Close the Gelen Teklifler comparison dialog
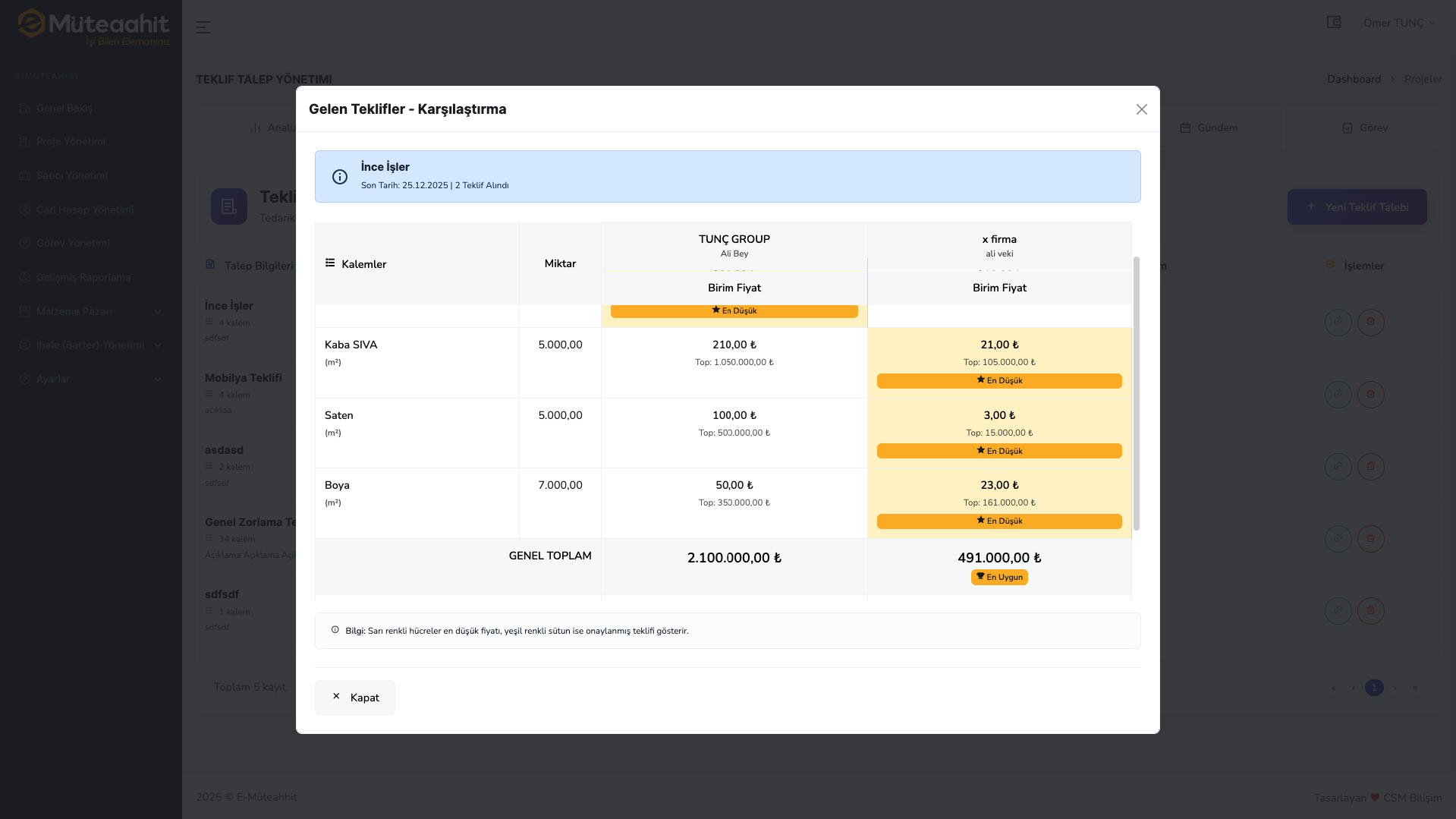 pyautogui.click(x=1141, y=109)
